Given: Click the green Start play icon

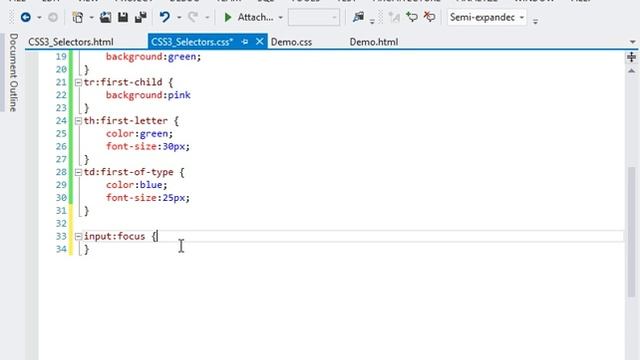Looking at the screenshot, I should tap(228, 17).
